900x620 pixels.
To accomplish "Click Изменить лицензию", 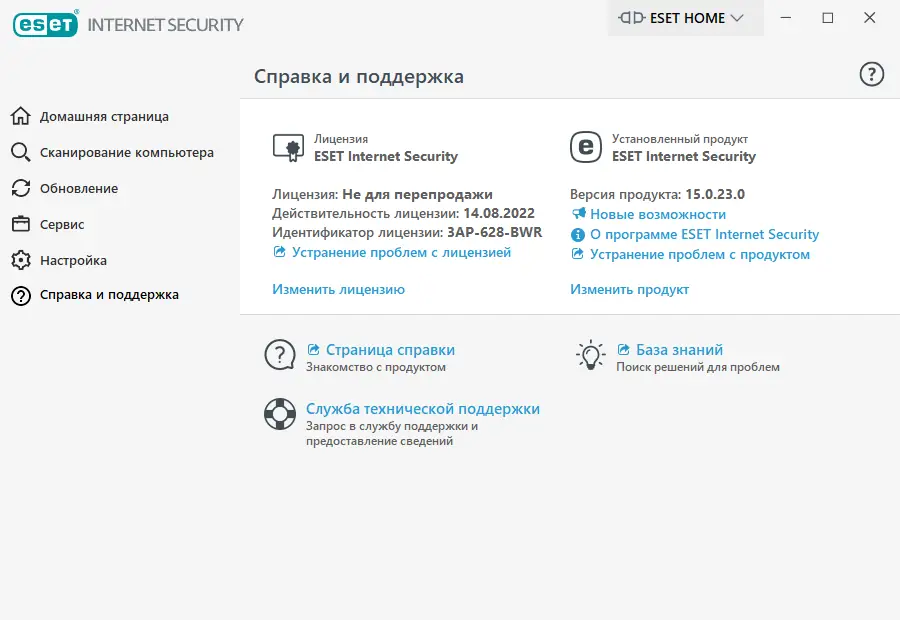I will click(338, 289).
